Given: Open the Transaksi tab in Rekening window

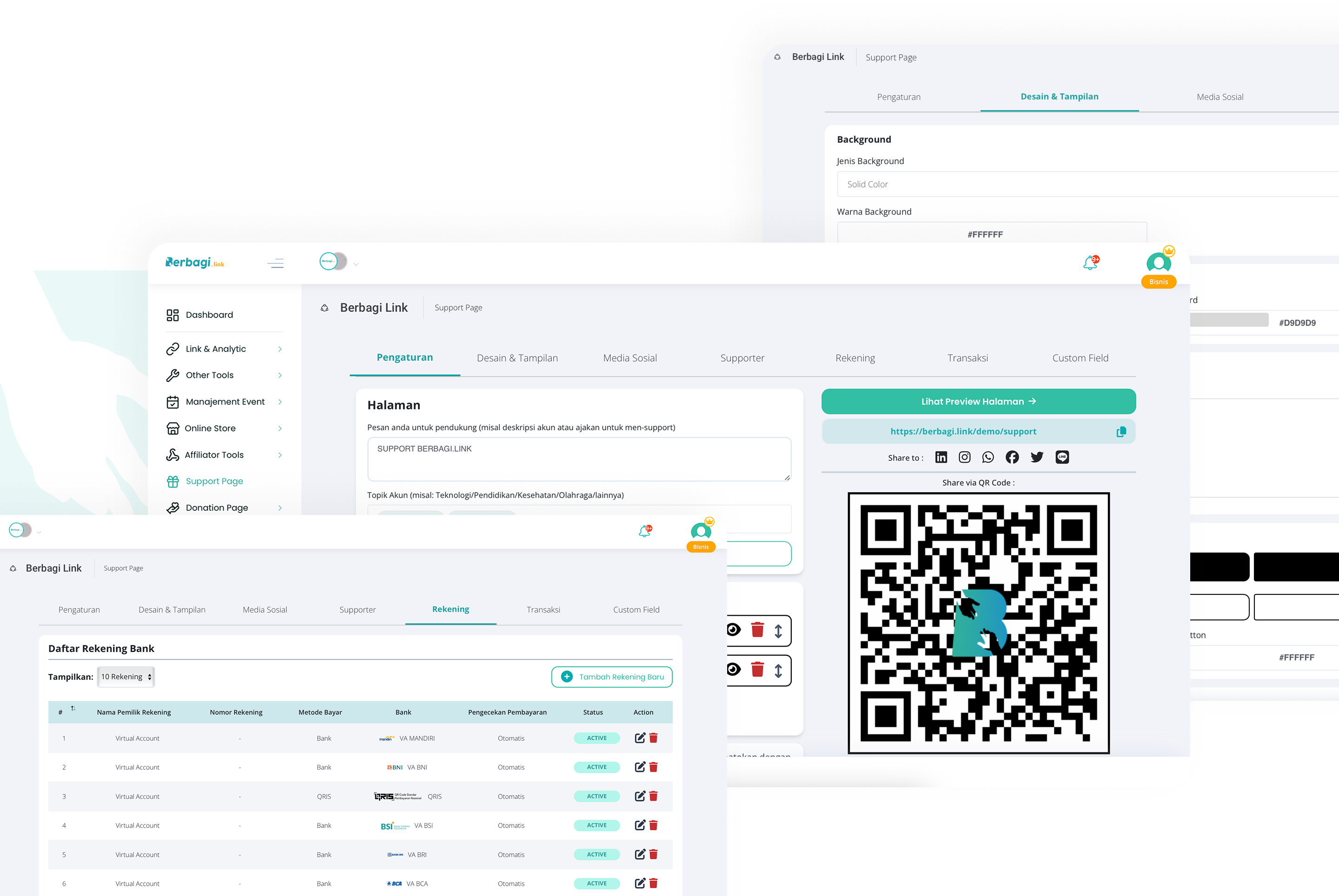Looking at the screenshot, I should point(543,610).
